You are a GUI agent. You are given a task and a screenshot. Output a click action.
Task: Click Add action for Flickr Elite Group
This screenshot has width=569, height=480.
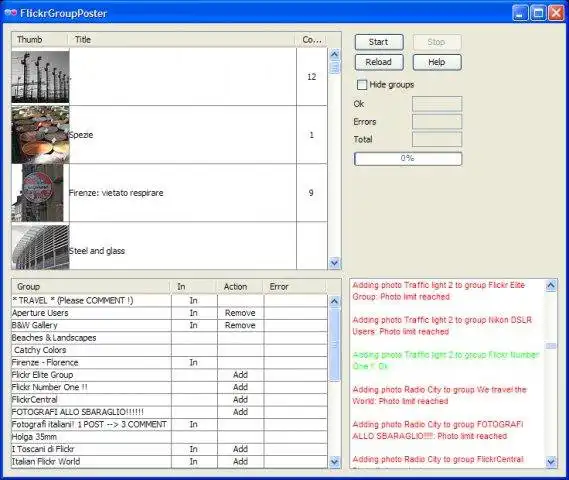(240, 375)
